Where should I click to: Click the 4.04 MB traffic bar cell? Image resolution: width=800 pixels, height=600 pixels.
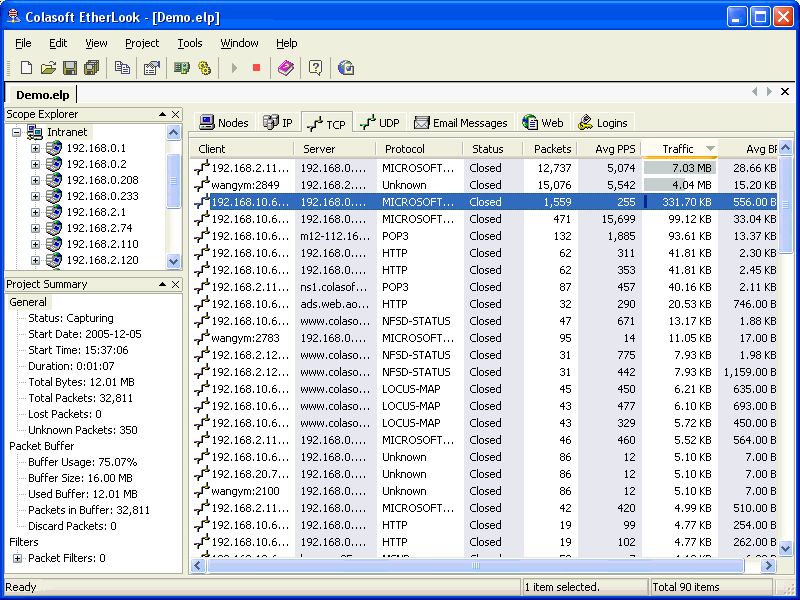coord(680,185)
